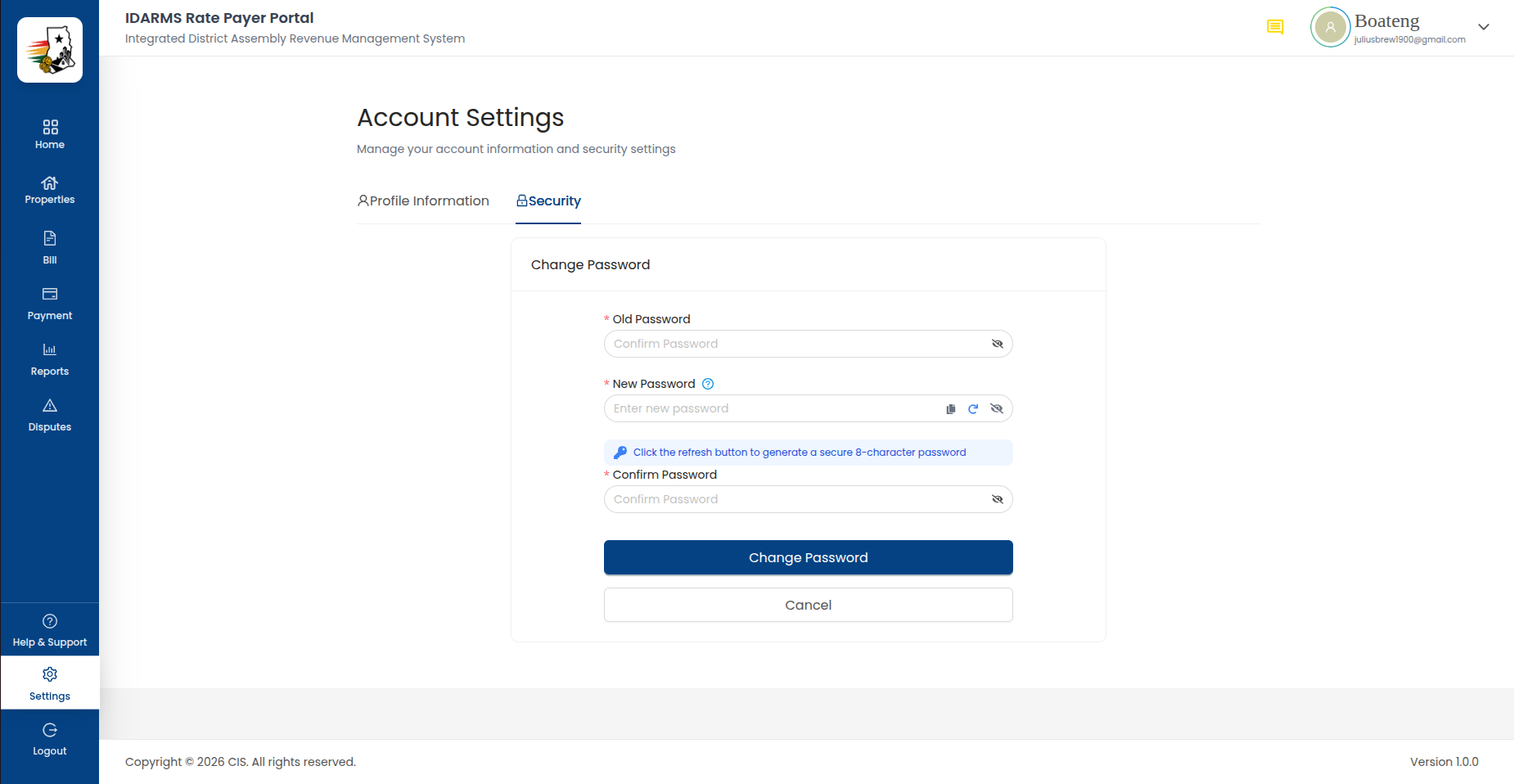The width and height of the screenshot is (1514, 784).
Task: Open the Home dashboard in sidebar
Action: point(50,135)
